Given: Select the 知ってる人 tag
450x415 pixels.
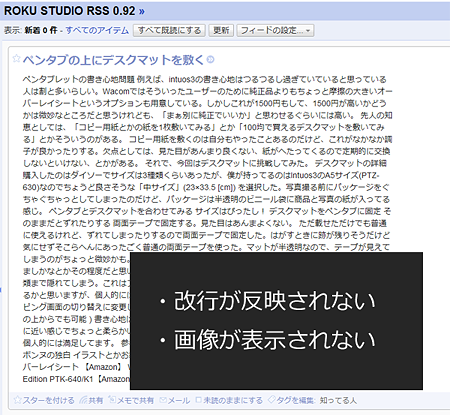Looking at the screenshot, I should (338, 400).
